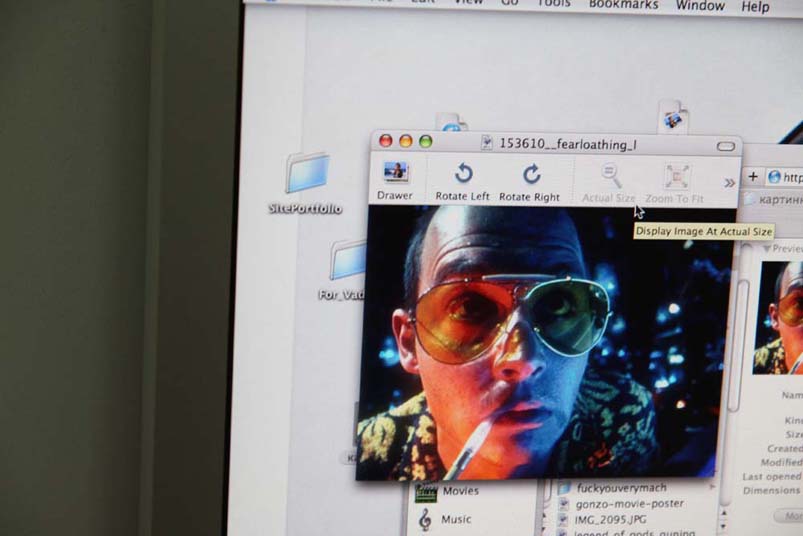This screenshot has width=803, height=536.
Task: Click the thumbnail in the Finder preview pane
Action: (x=778, y=317)
